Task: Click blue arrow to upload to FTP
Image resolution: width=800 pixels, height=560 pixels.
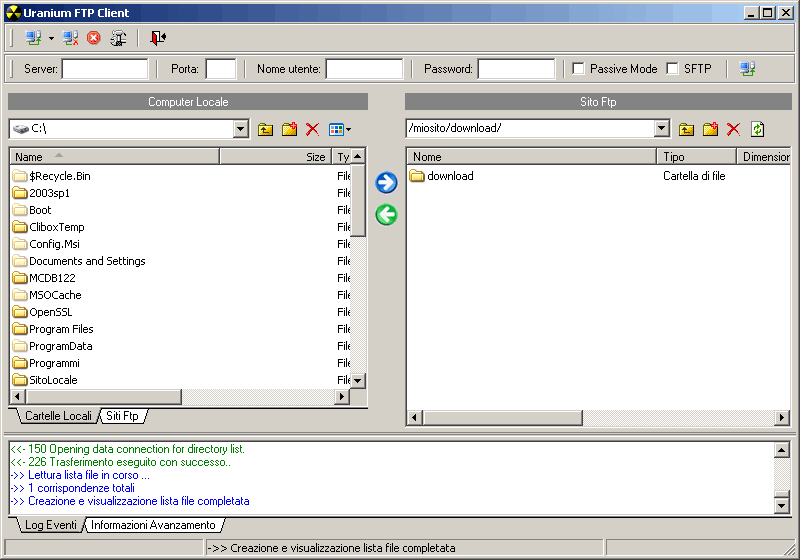Action: 386,182
